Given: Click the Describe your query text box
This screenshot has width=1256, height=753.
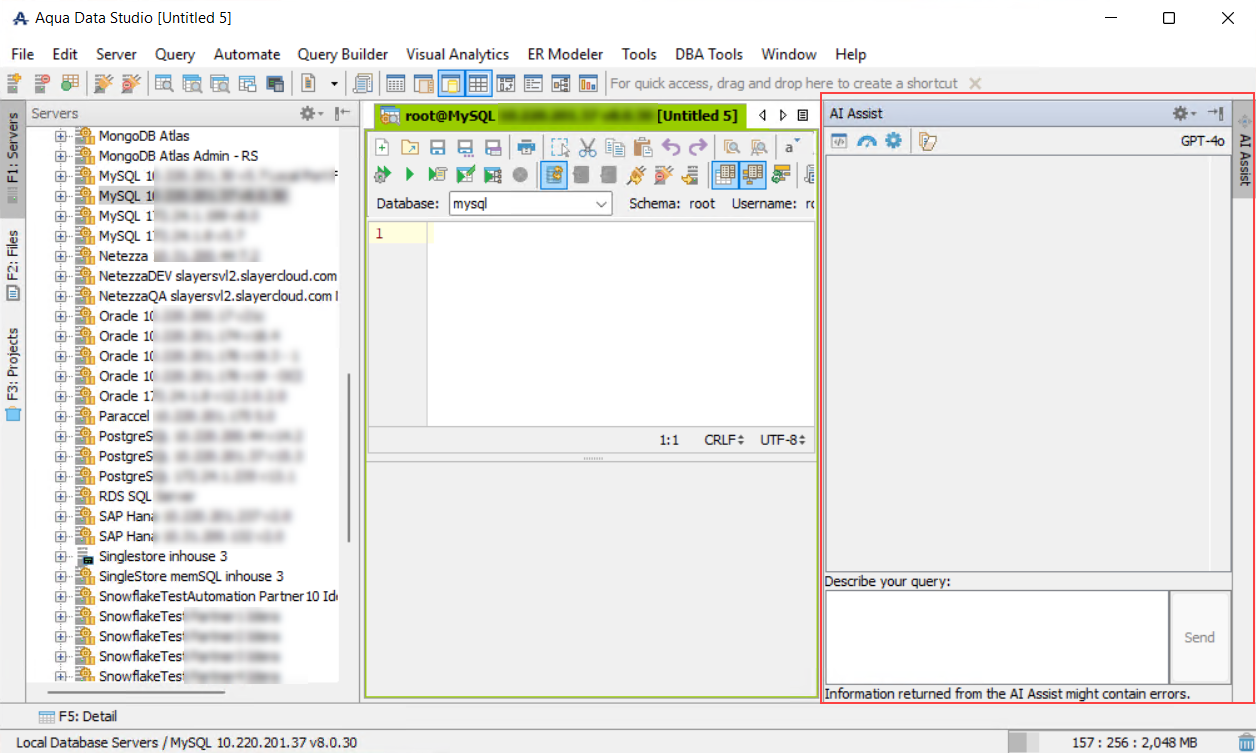Looking at the screenshot, I should 997,637.
